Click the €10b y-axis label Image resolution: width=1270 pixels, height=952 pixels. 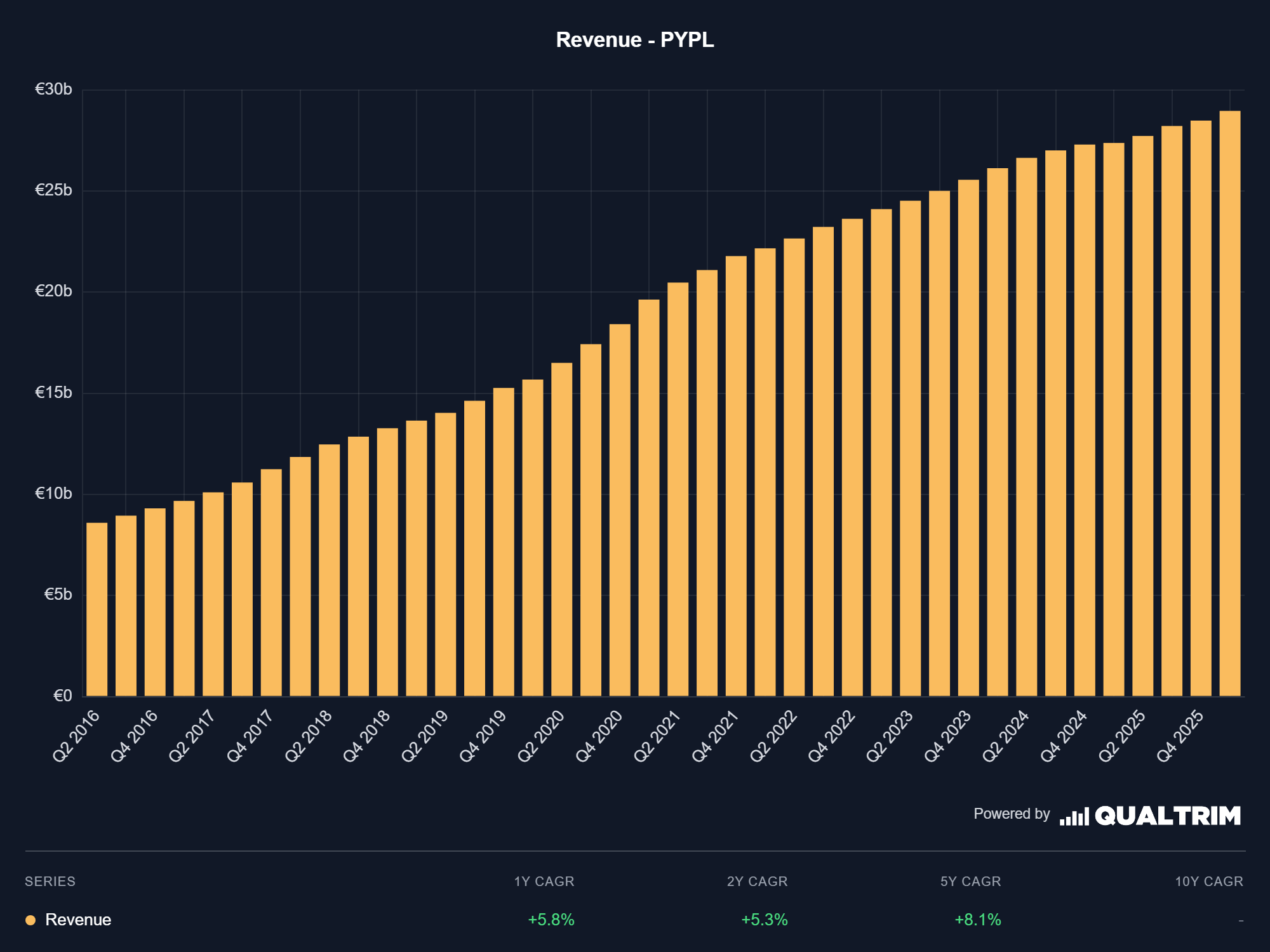point(53,494)
